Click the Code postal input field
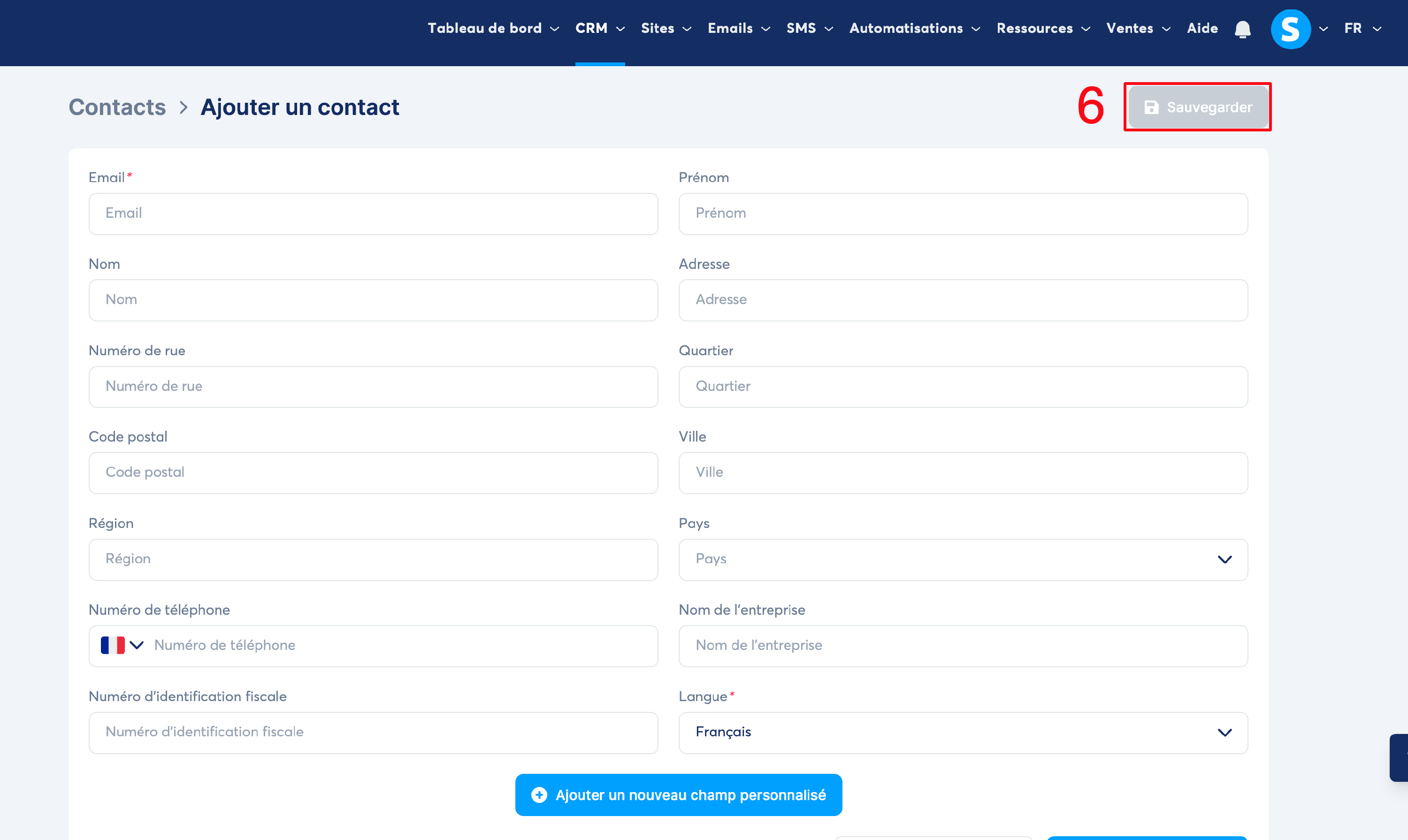Viewport: 1408px width, 840px height. 373,473
